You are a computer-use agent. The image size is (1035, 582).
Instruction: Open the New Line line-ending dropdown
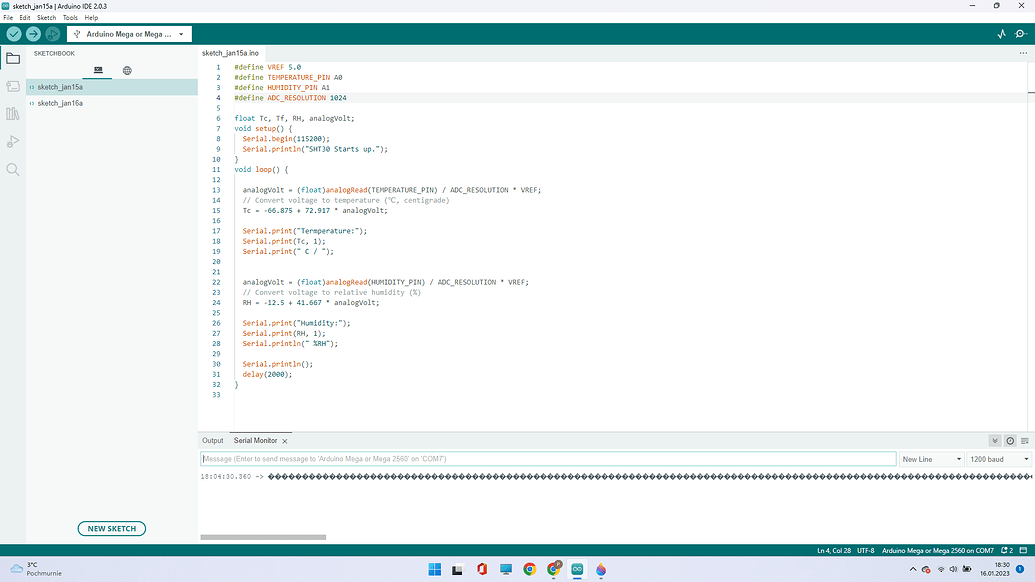click(930, 459)
